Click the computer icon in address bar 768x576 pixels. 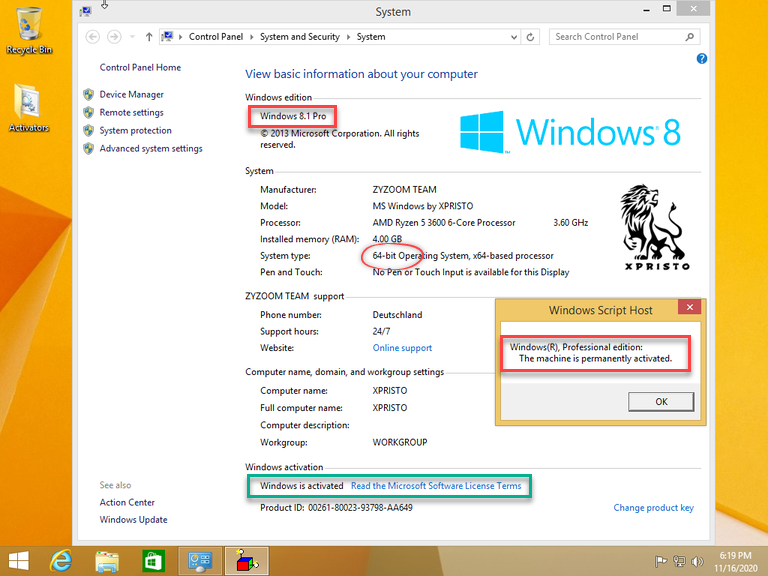(168, 37)
